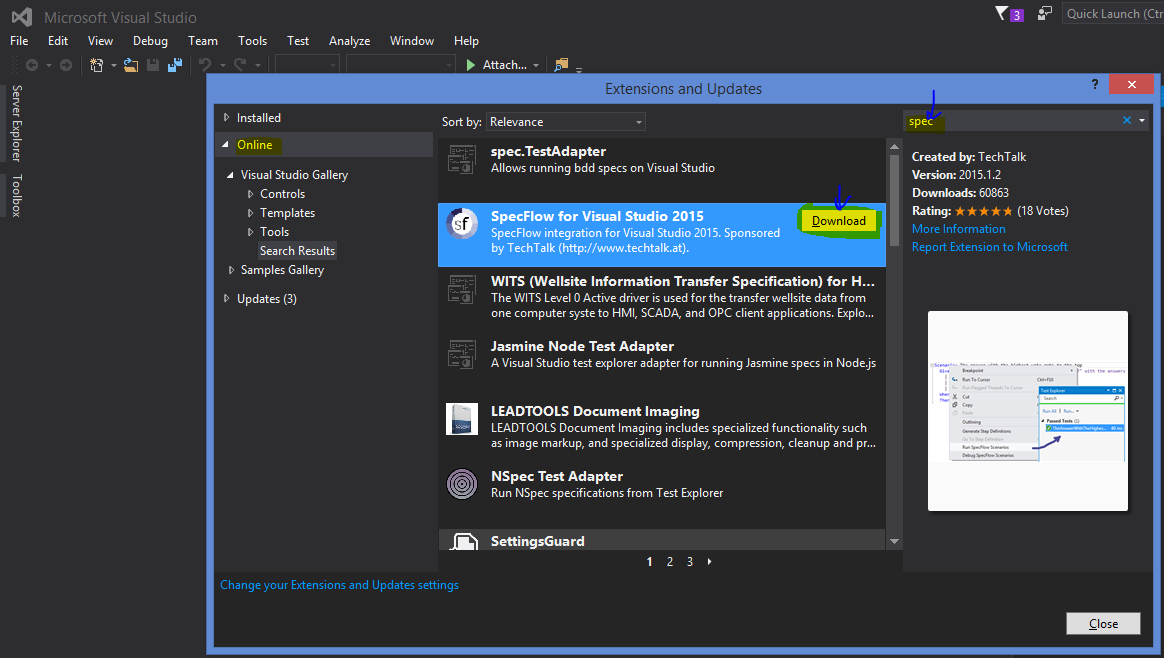Open the Sort by Relevance dropdown
The image size is (1164, 658).
pyautogui.click(x=565, y=120)
